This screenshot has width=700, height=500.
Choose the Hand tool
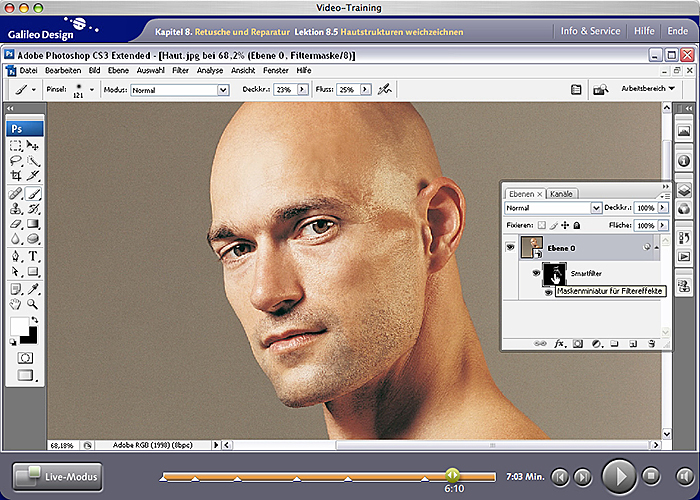click(x=15, y=303)
